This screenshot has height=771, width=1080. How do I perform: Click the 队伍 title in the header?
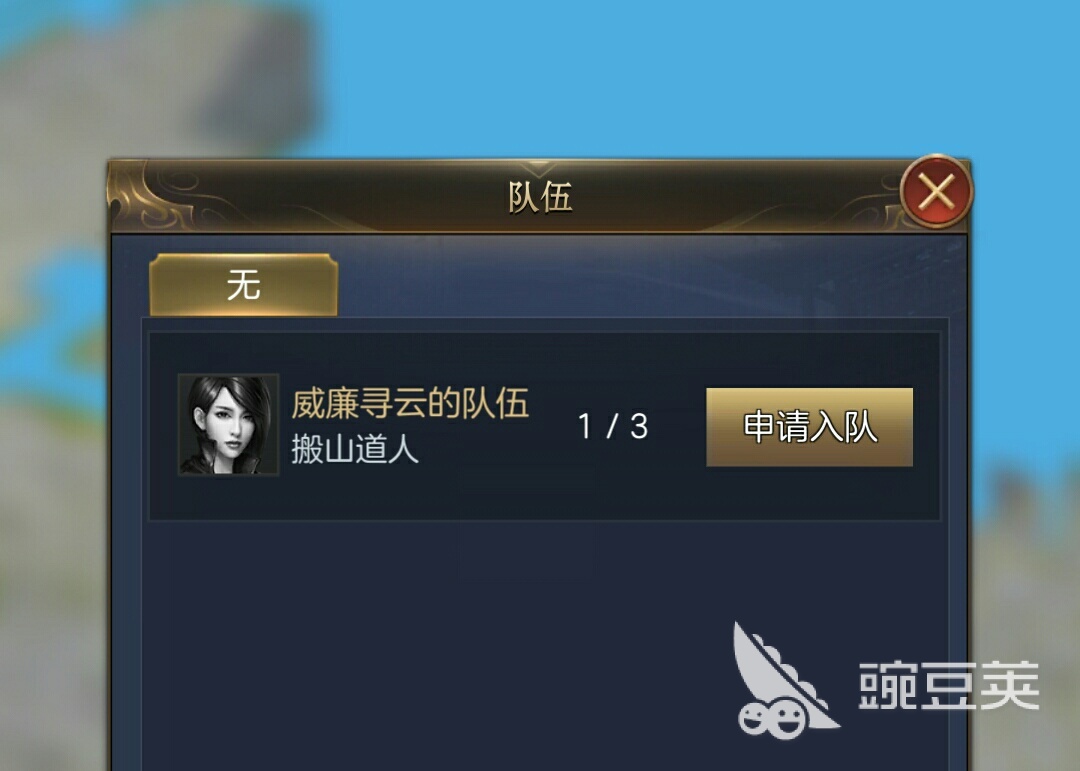(540, 198)
